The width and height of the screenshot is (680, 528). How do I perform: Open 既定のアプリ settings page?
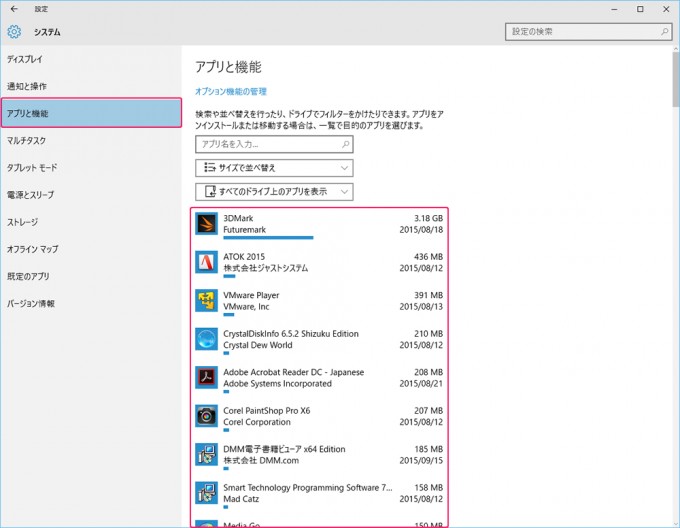click(x=91, y=277)
